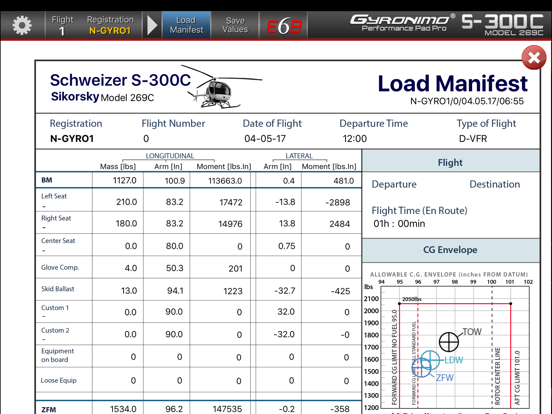Click Center Seat arm value 80.0
552x414 pixels.
click(x=174, y=246)
